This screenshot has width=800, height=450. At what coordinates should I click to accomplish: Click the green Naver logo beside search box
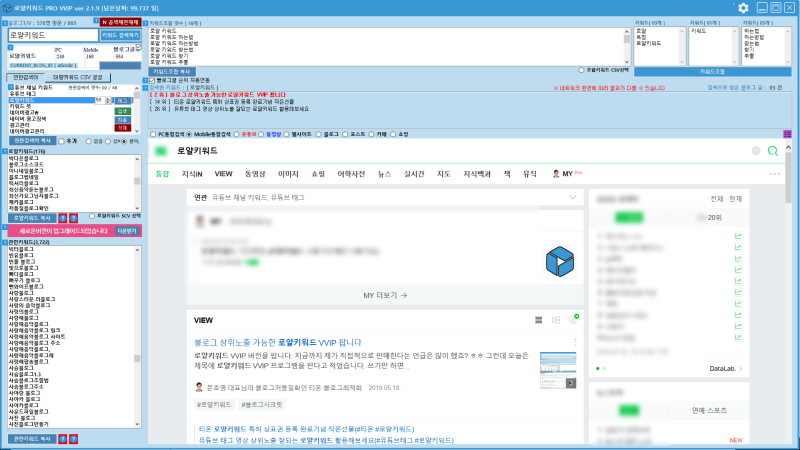click(161, 151)
